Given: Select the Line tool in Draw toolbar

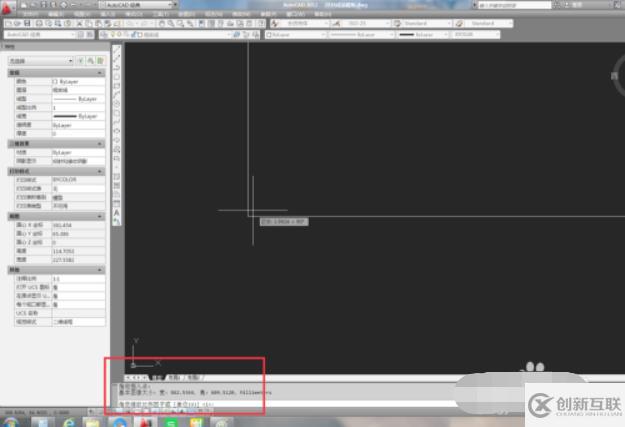Looking at the screenshot, I should [117, 50].
